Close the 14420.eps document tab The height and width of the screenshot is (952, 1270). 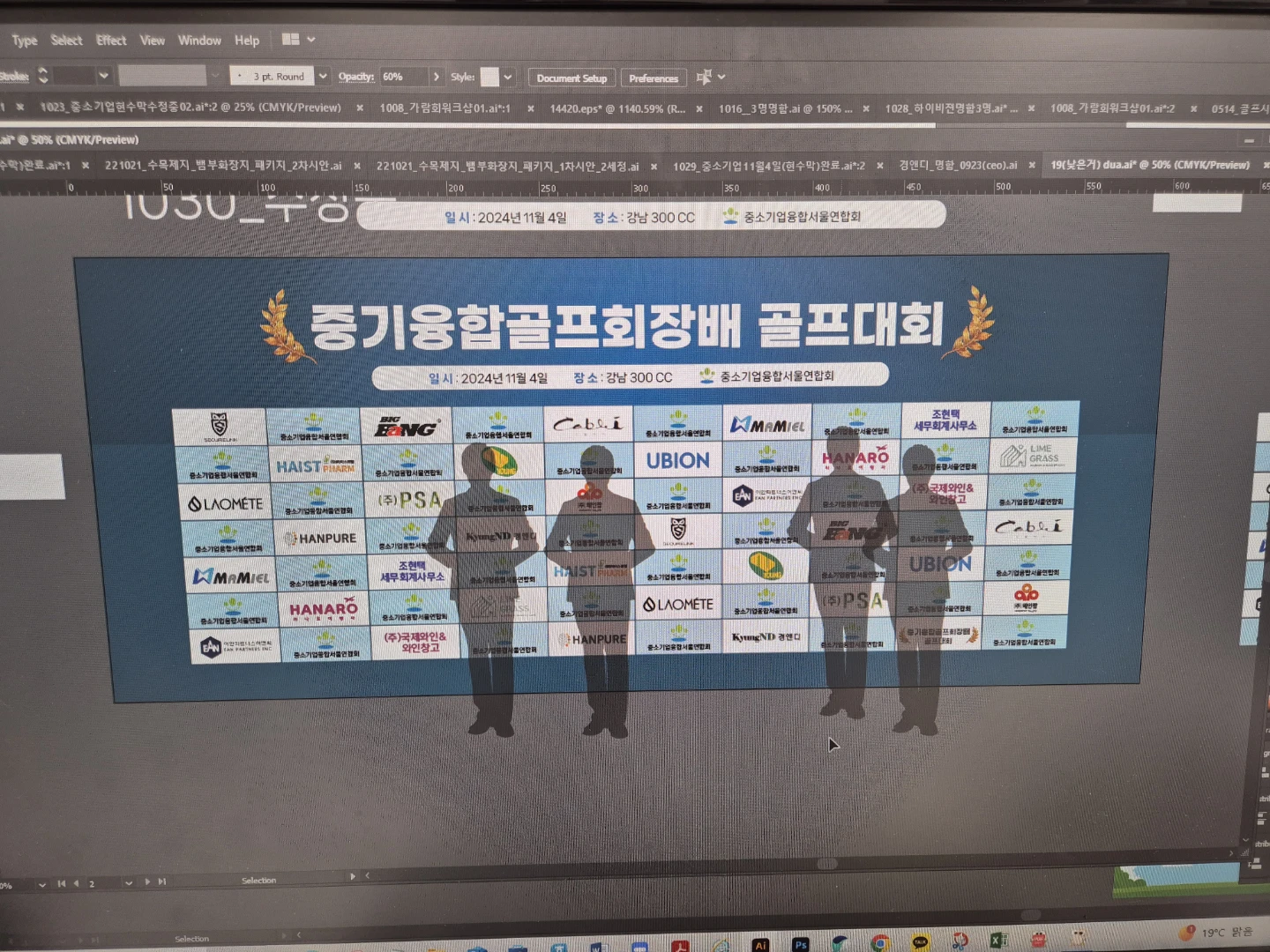point(698,109)
